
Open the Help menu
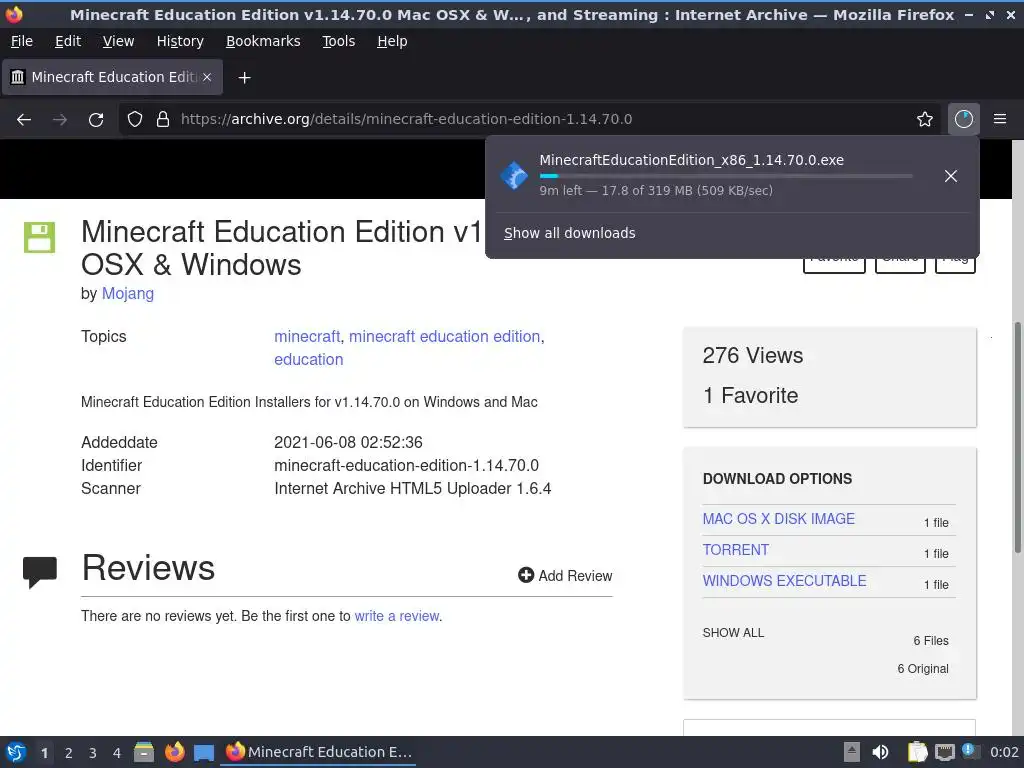392,41
